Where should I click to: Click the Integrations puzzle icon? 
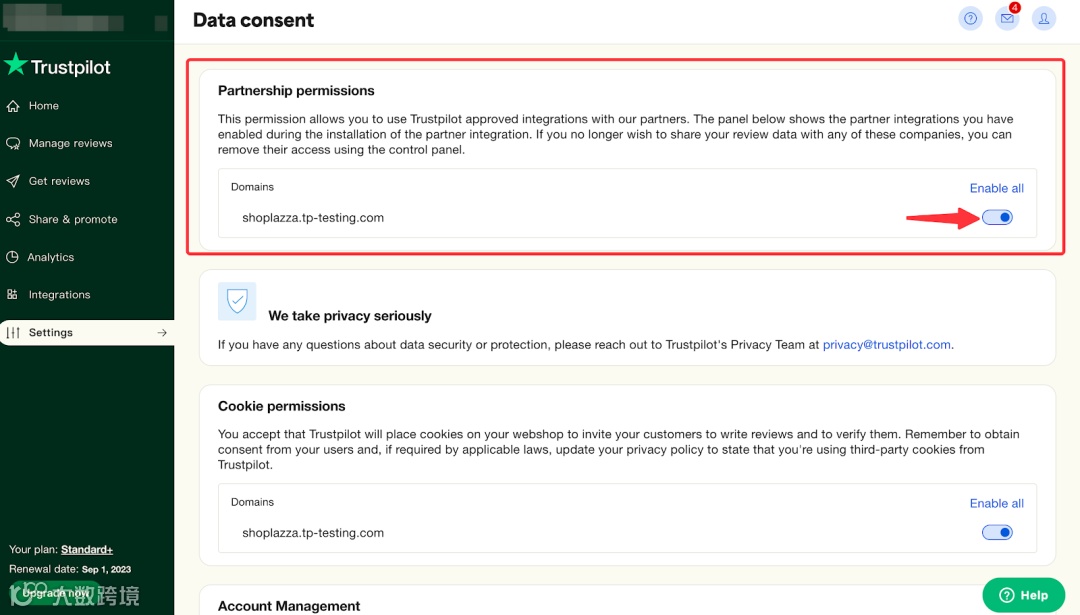[13, 295]
